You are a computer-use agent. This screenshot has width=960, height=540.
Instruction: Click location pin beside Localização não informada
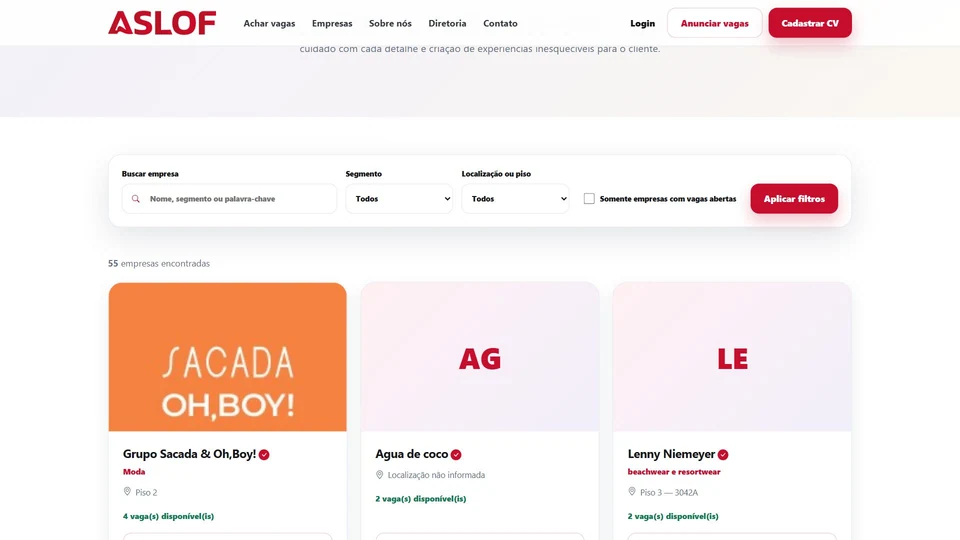380,474
